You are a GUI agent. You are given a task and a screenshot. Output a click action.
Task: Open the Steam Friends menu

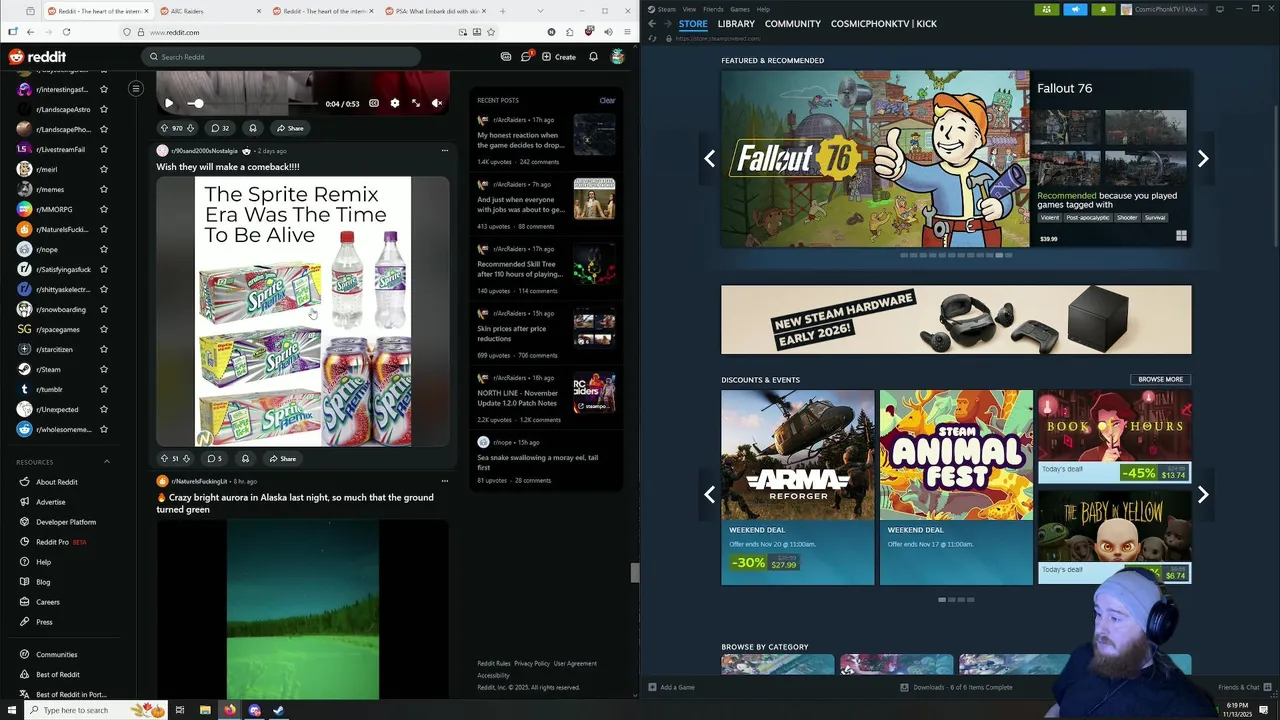coord(713,9)
